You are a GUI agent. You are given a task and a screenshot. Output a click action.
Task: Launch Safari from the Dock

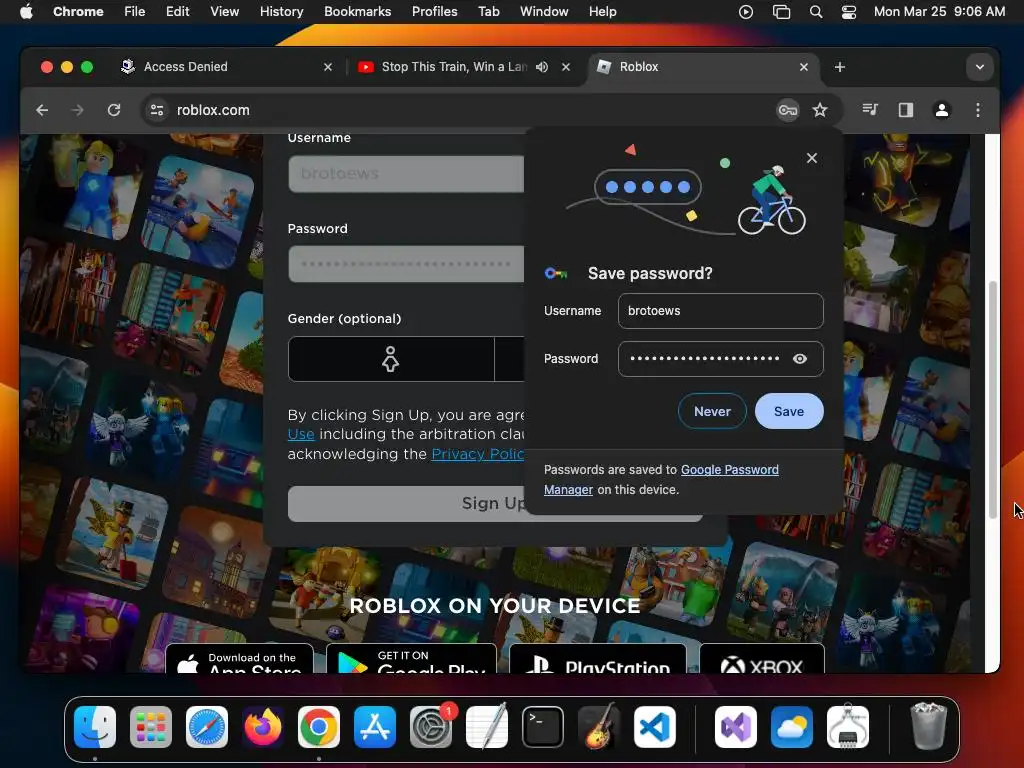(x=207, y=727)
